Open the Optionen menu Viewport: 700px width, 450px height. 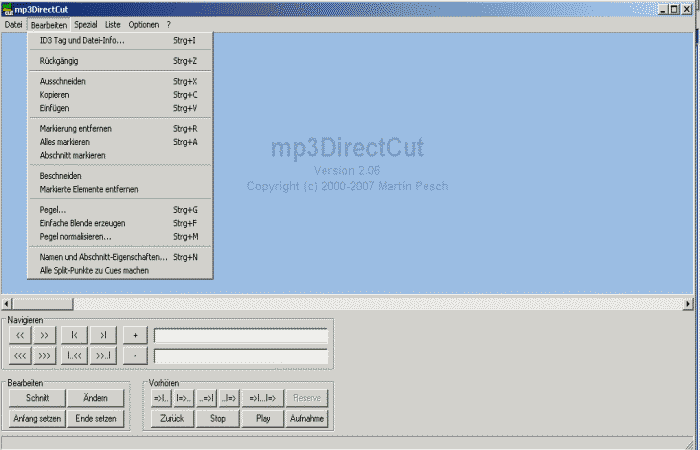coord(143,24)
